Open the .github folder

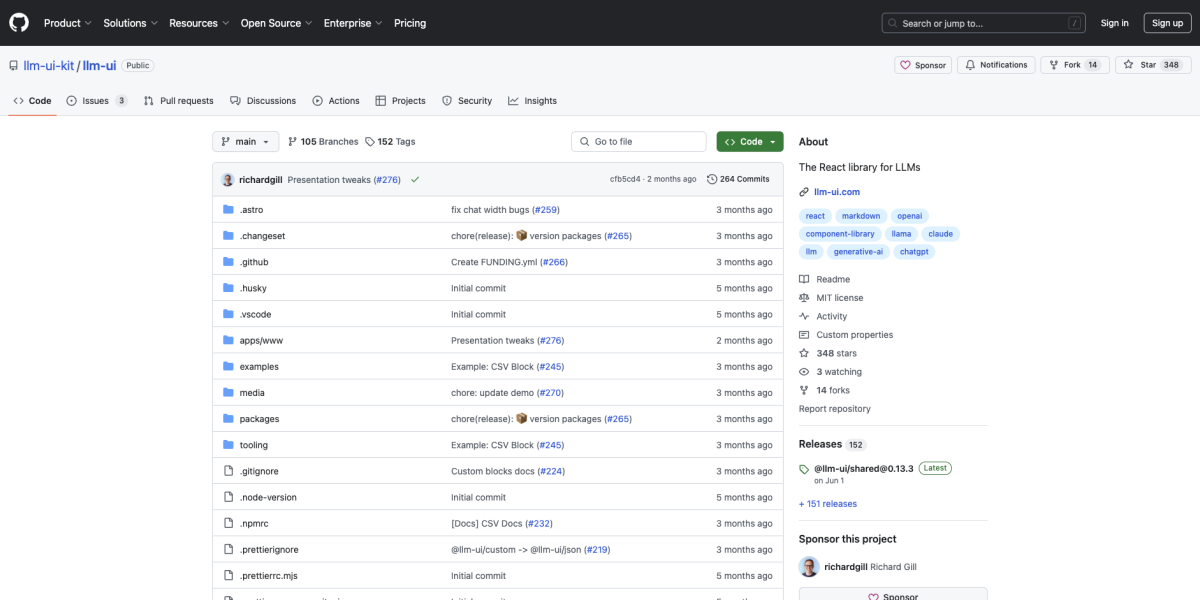pyautogui.click(x=254, y=262)
